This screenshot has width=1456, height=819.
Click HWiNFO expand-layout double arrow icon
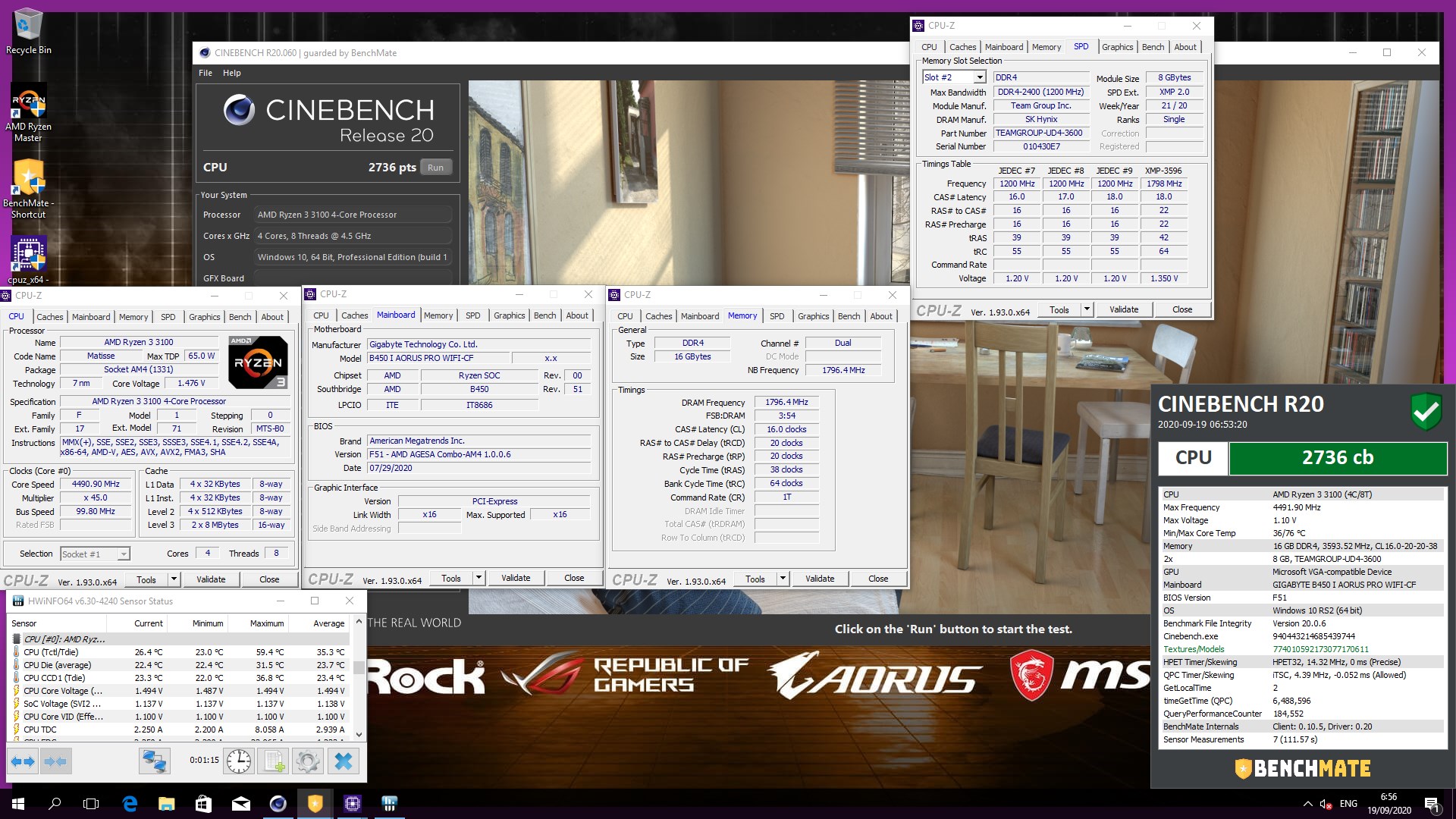pyautogui.click(x=23, y=761)
